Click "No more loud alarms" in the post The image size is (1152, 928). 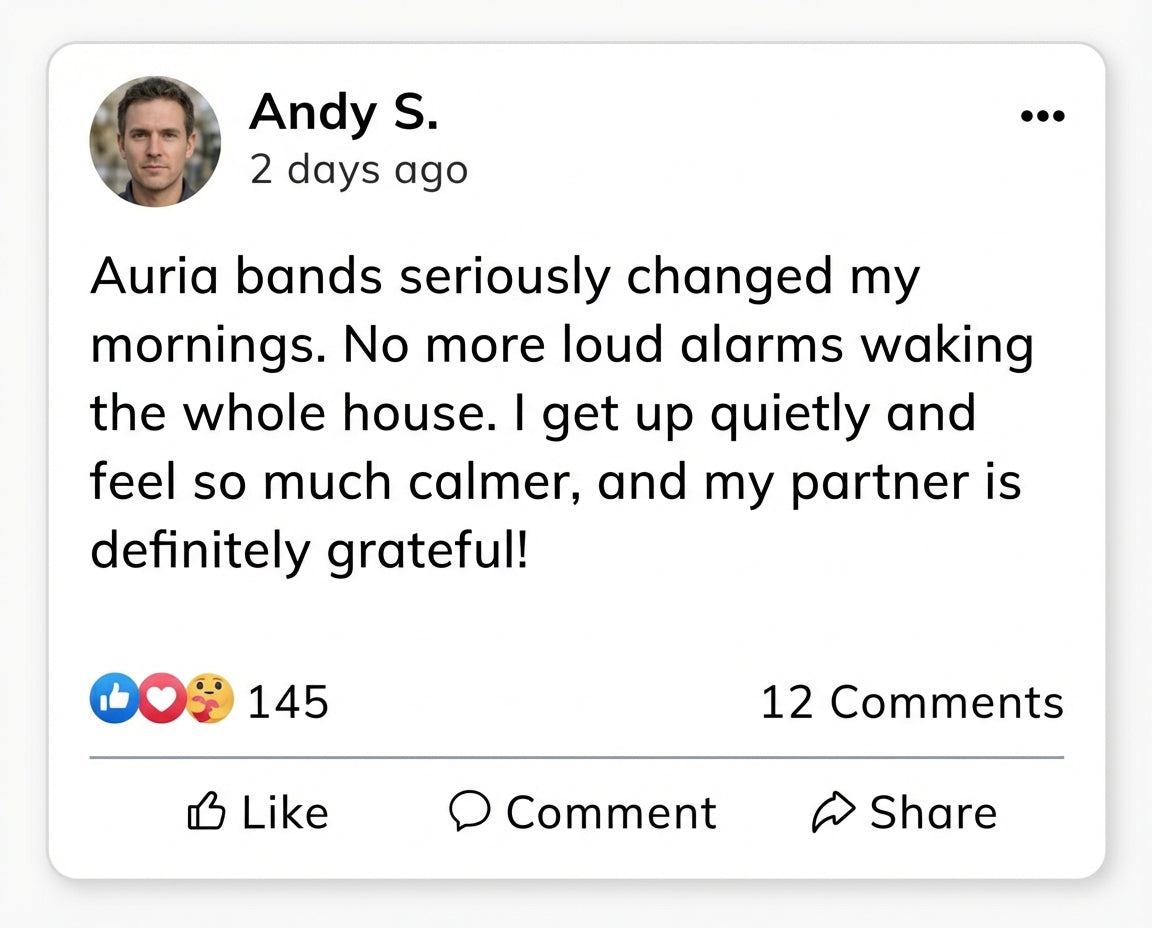tap(505, 346)
